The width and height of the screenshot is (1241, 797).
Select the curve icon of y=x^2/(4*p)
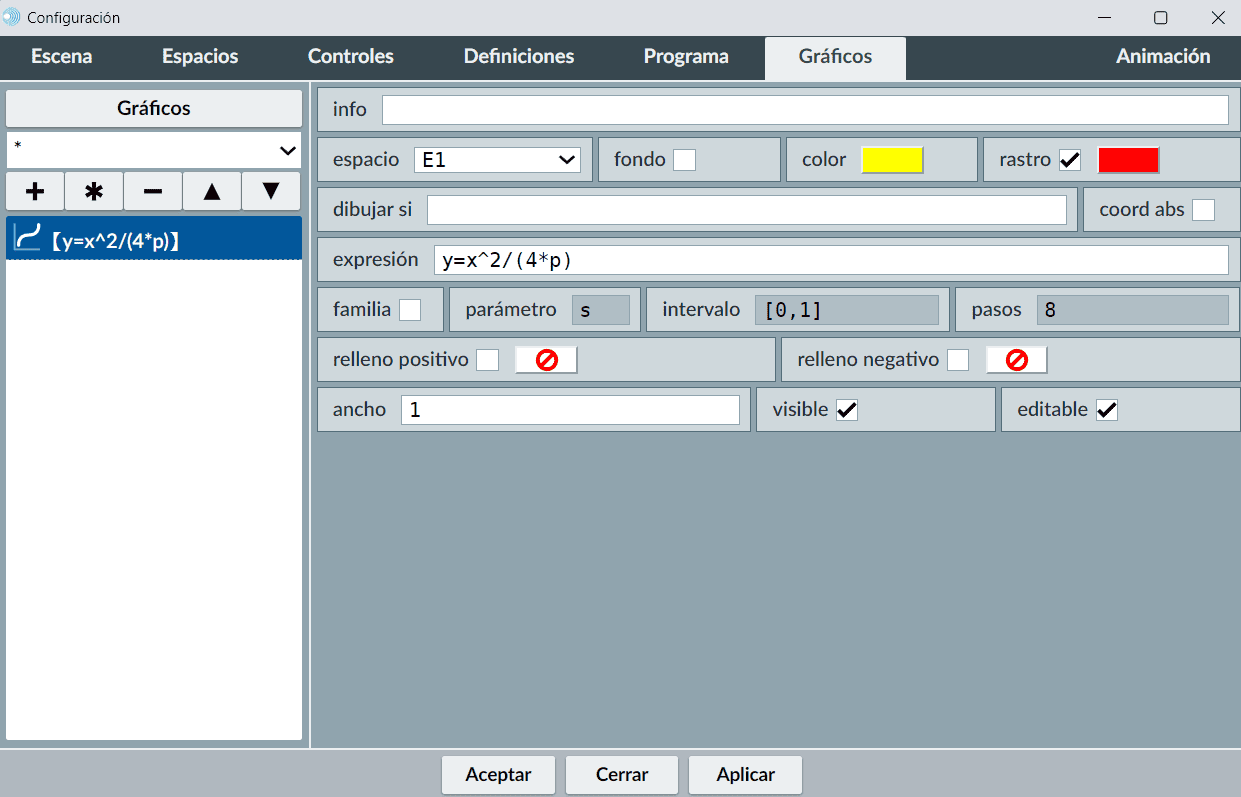point(27,238)
